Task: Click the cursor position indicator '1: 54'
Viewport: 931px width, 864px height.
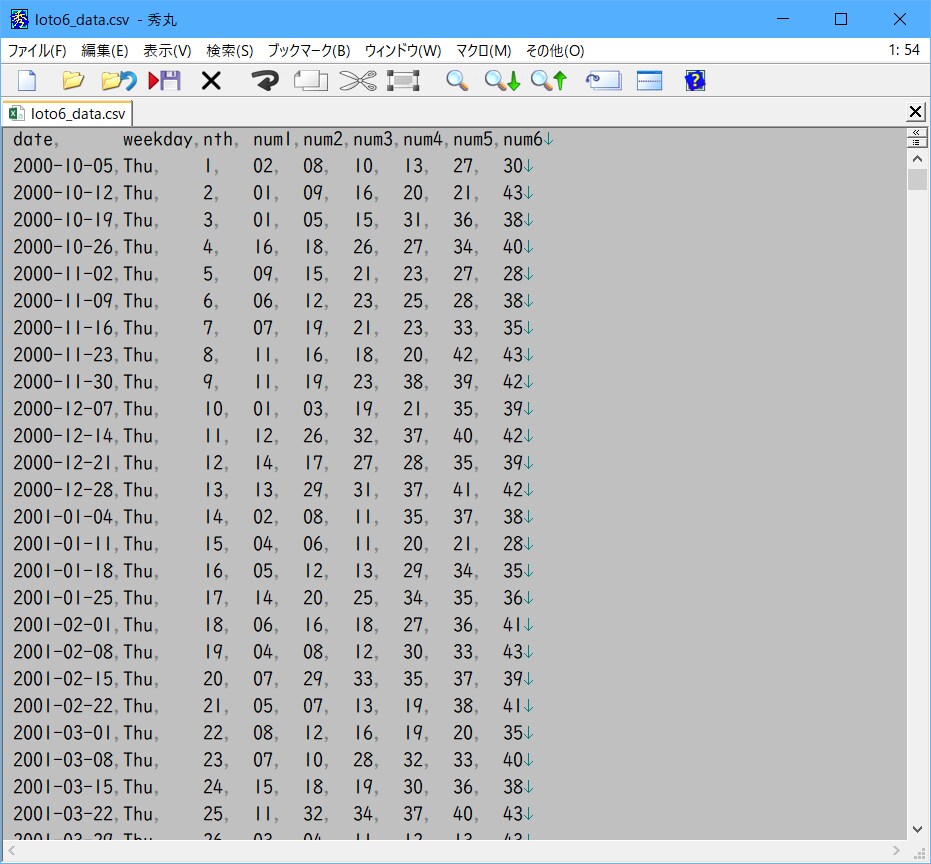Action: [x=904, y=50]
